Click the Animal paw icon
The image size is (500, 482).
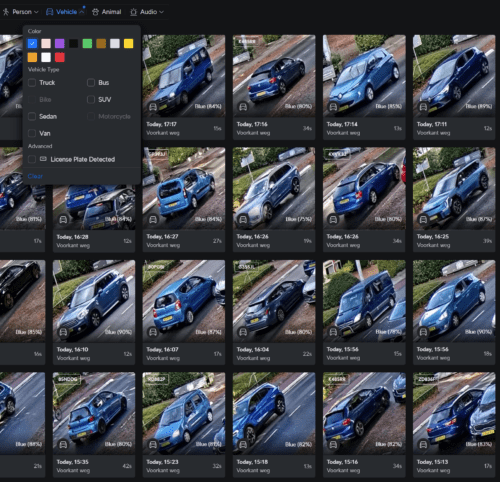coord(95,12)
